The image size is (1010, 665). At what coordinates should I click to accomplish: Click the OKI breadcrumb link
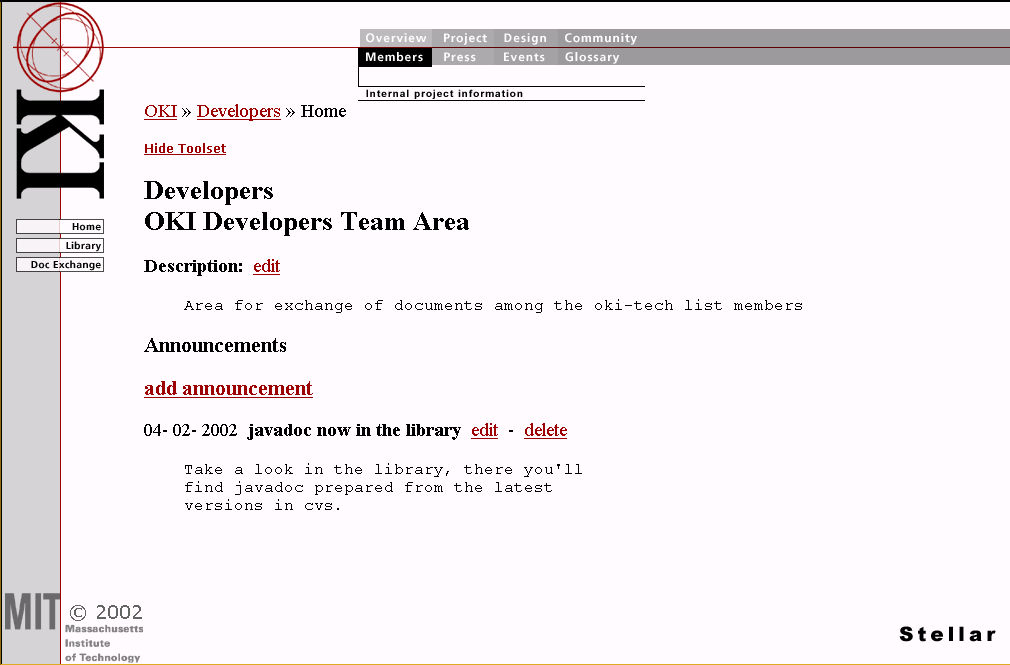pos(160,111)
